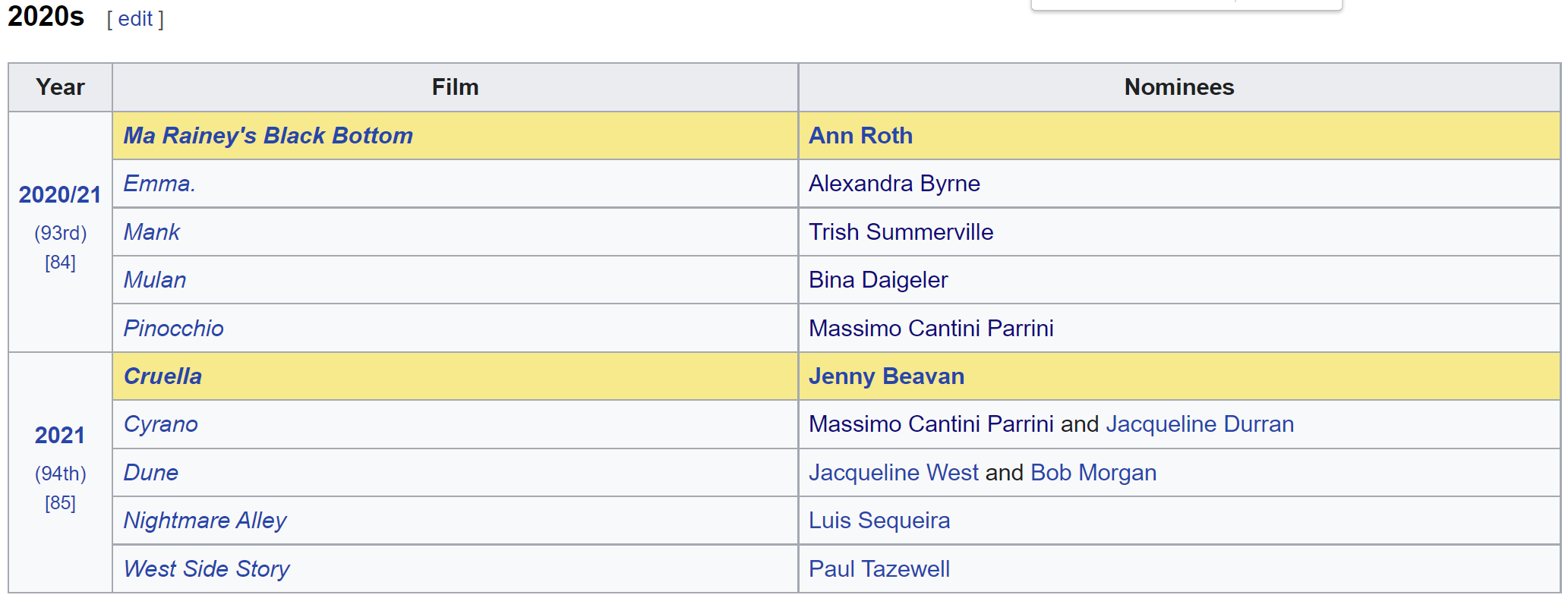Click the Mulan film link
Screen dimensions: 1568x598
155,280
